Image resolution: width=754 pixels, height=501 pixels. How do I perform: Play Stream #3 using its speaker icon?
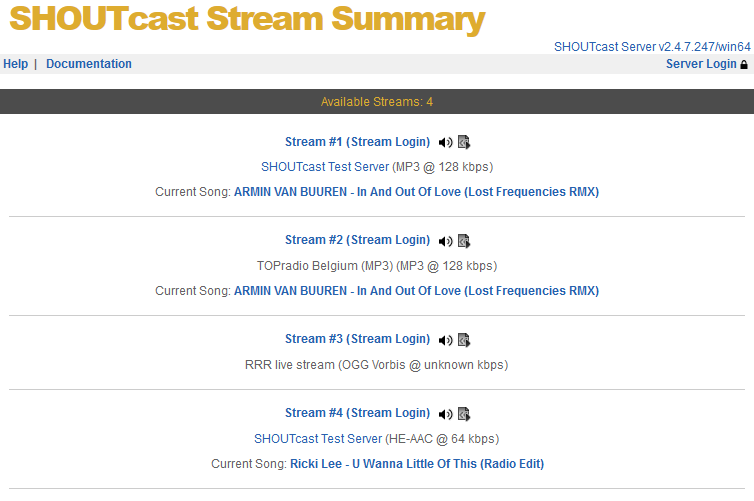pos(445,340)
